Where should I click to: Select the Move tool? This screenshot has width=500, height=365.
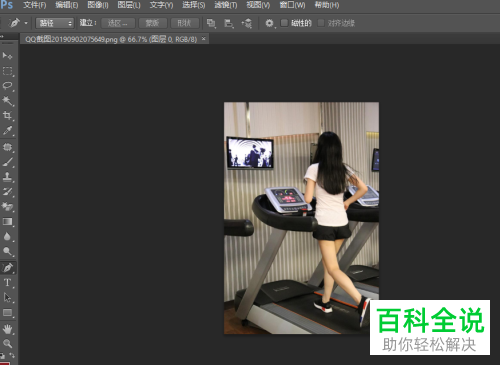coord(7,56)
